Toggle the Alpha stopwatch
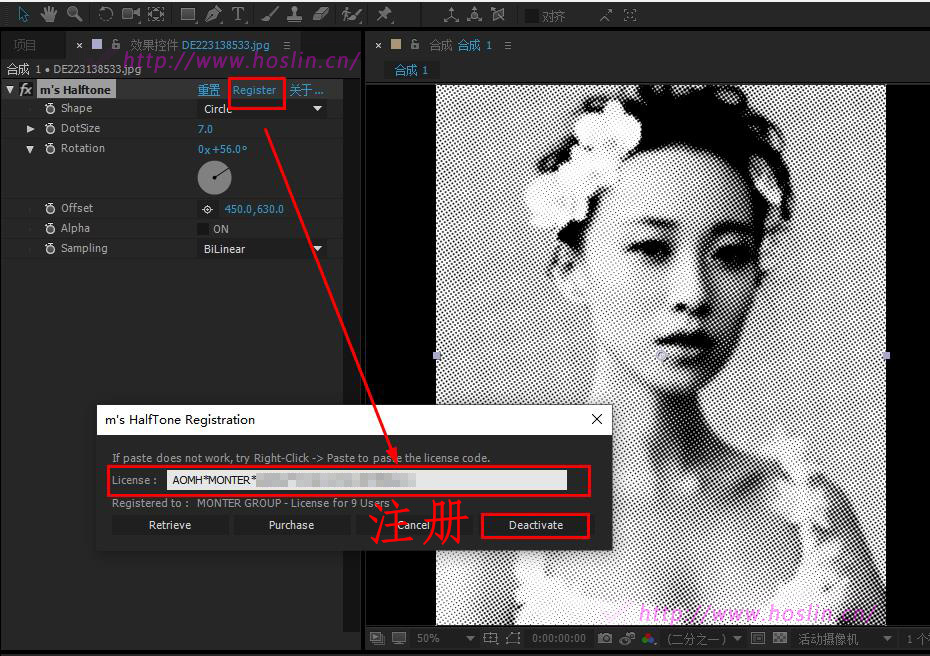The height and width of the screenshot is (656, 930). click(x=50, y=228)
